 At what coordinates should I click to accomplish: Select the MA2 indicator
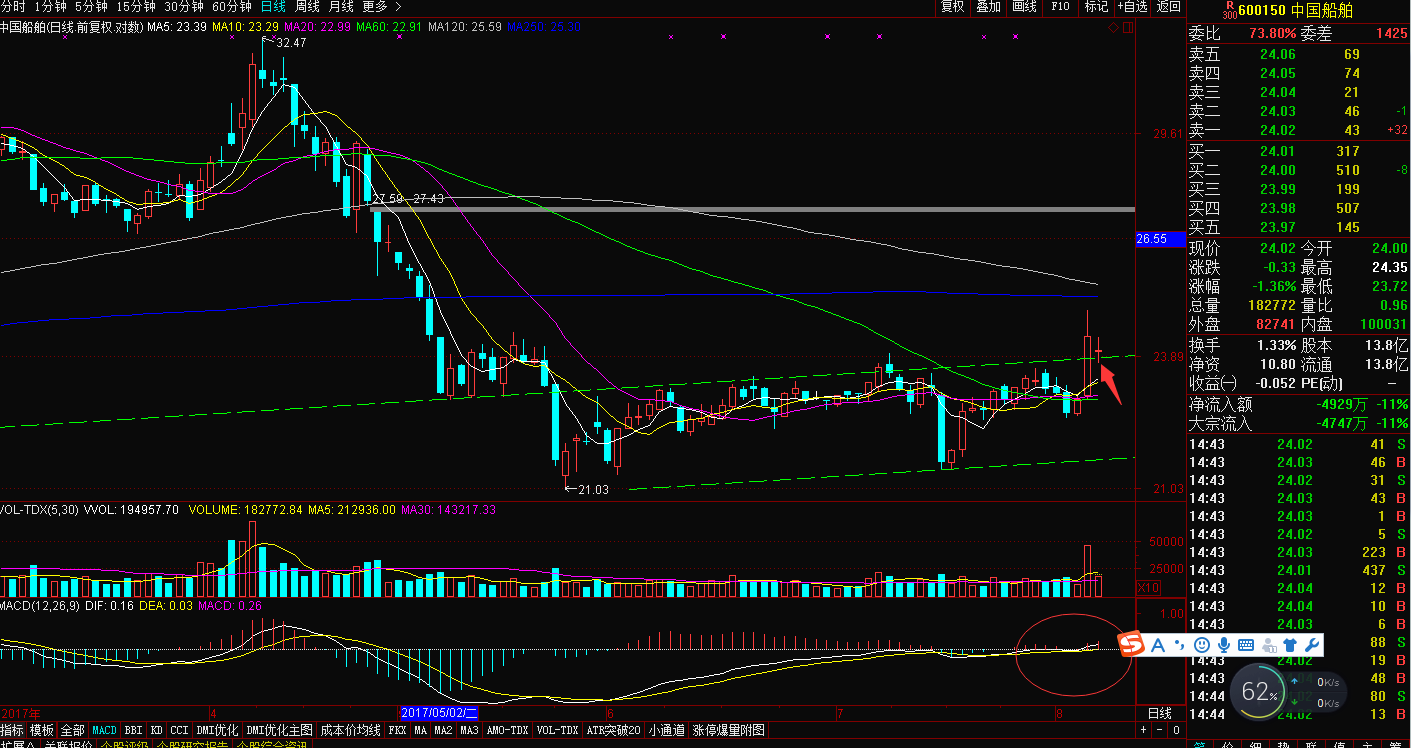[x=445, y=731]
